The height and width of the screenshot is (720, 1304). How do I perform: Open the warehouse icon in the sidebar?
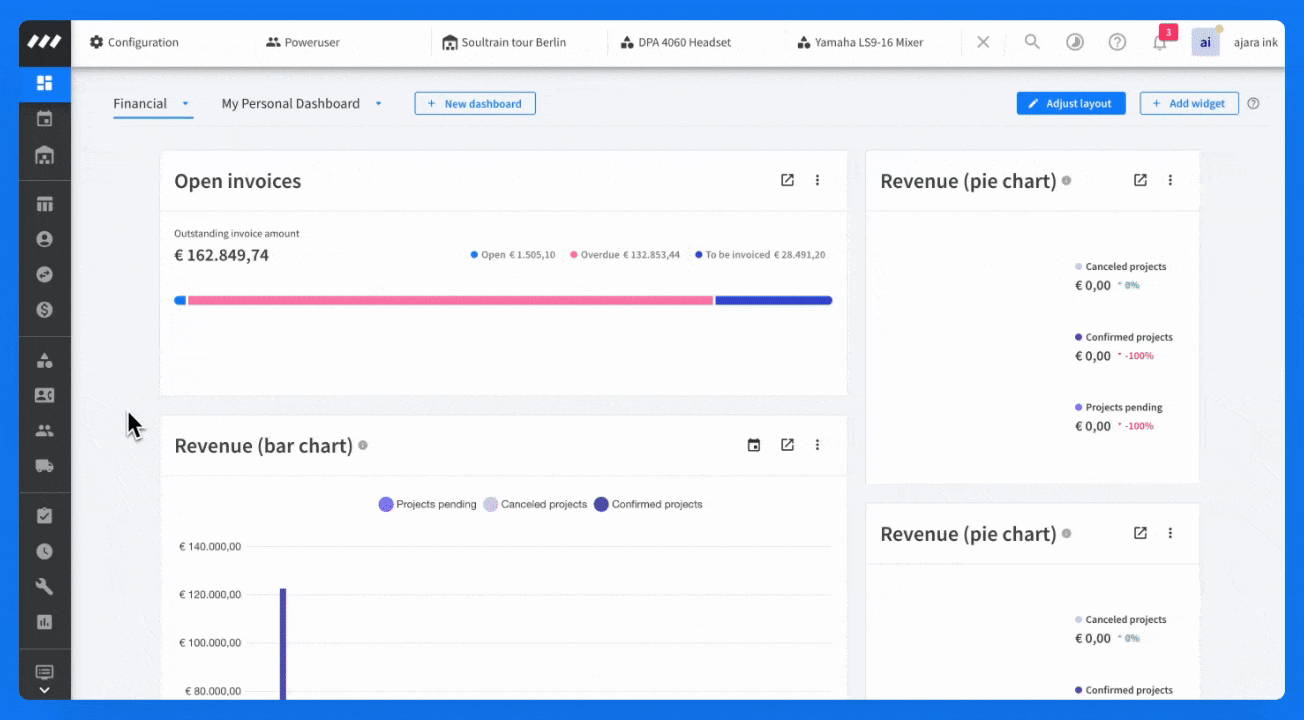pyautogui.click(x=44, y=155)
